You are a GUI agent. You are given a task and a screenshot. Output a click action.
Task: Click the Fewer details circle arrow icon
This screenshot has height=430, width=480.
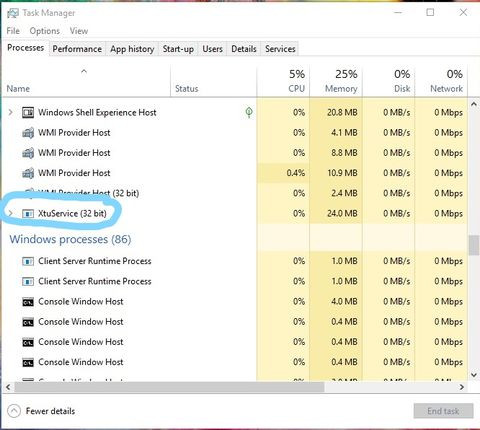14,411
